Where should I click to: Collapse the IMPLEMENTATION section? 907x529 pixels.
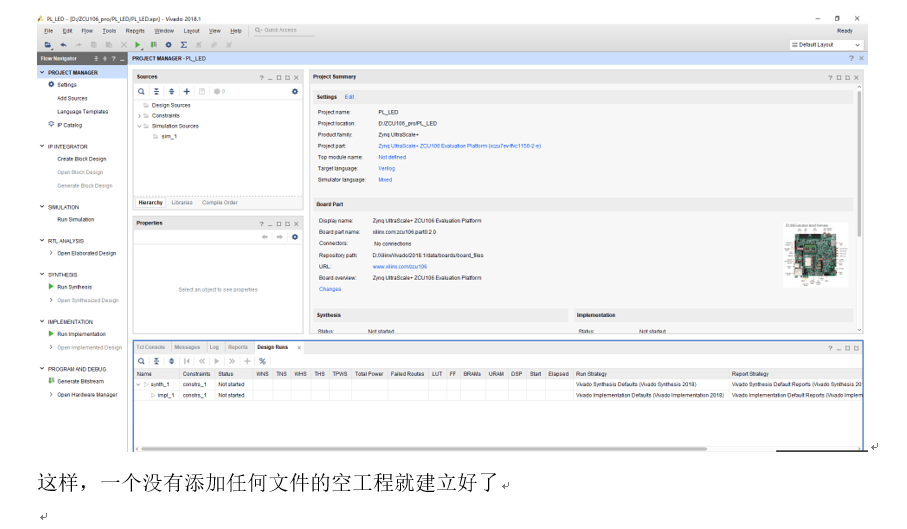pos(42,321)
